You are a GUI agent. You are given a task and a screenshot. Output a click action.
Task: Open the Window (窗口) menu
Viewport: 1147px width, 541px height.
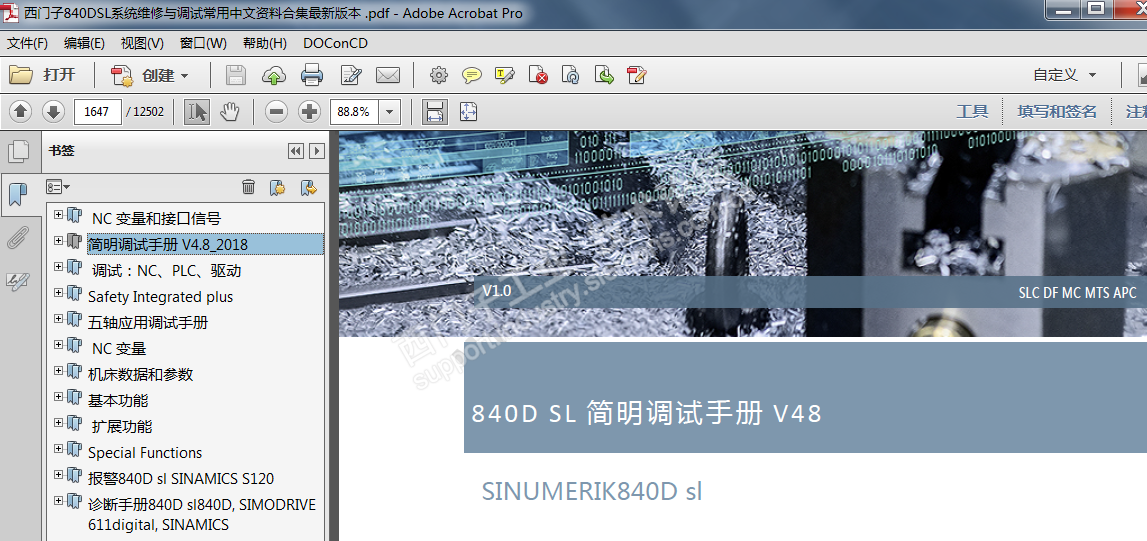(203, 43)
